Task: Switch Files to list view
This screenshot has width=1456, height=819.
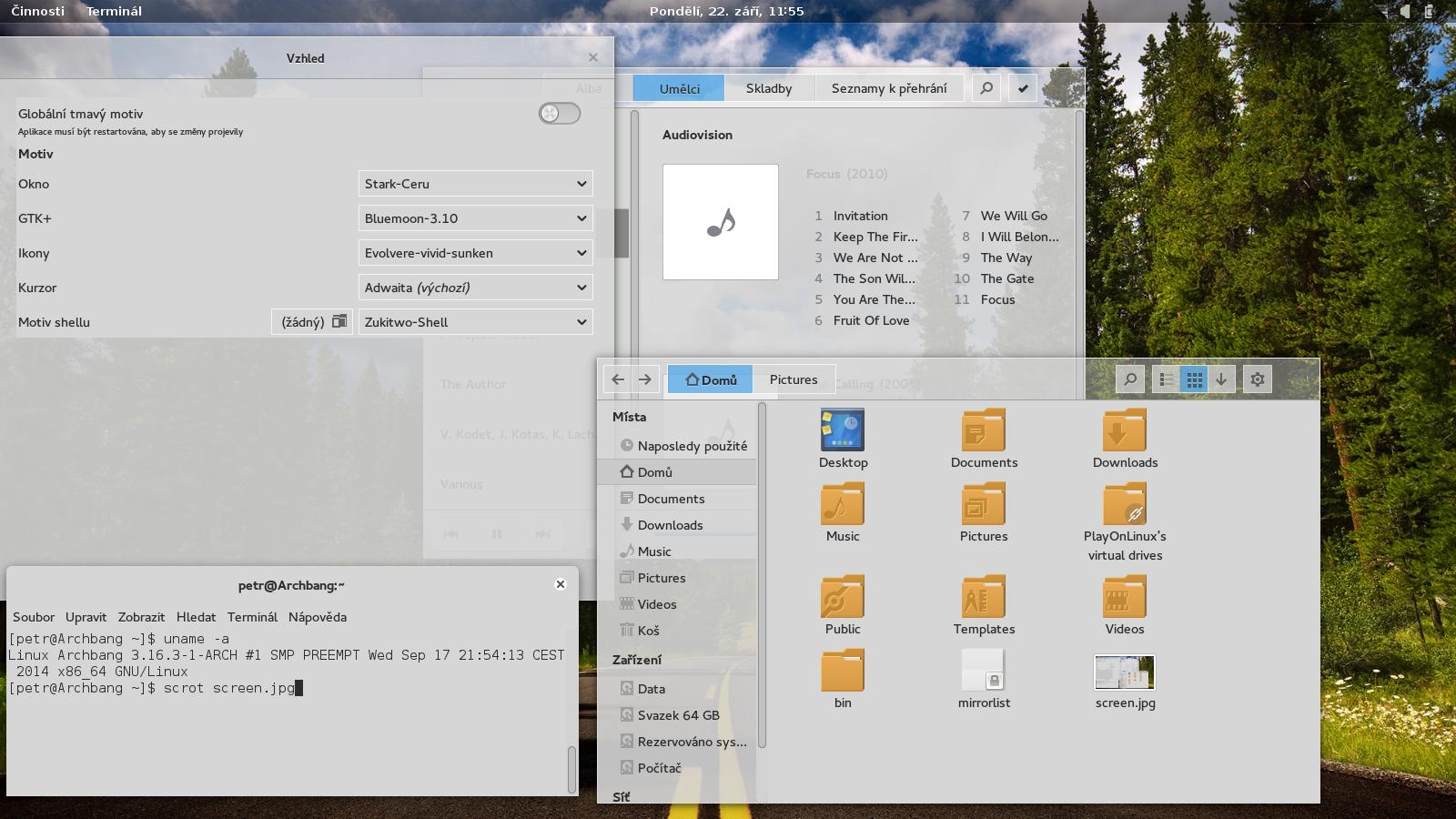Action: pyautogui.click(x=1166, y=379)
